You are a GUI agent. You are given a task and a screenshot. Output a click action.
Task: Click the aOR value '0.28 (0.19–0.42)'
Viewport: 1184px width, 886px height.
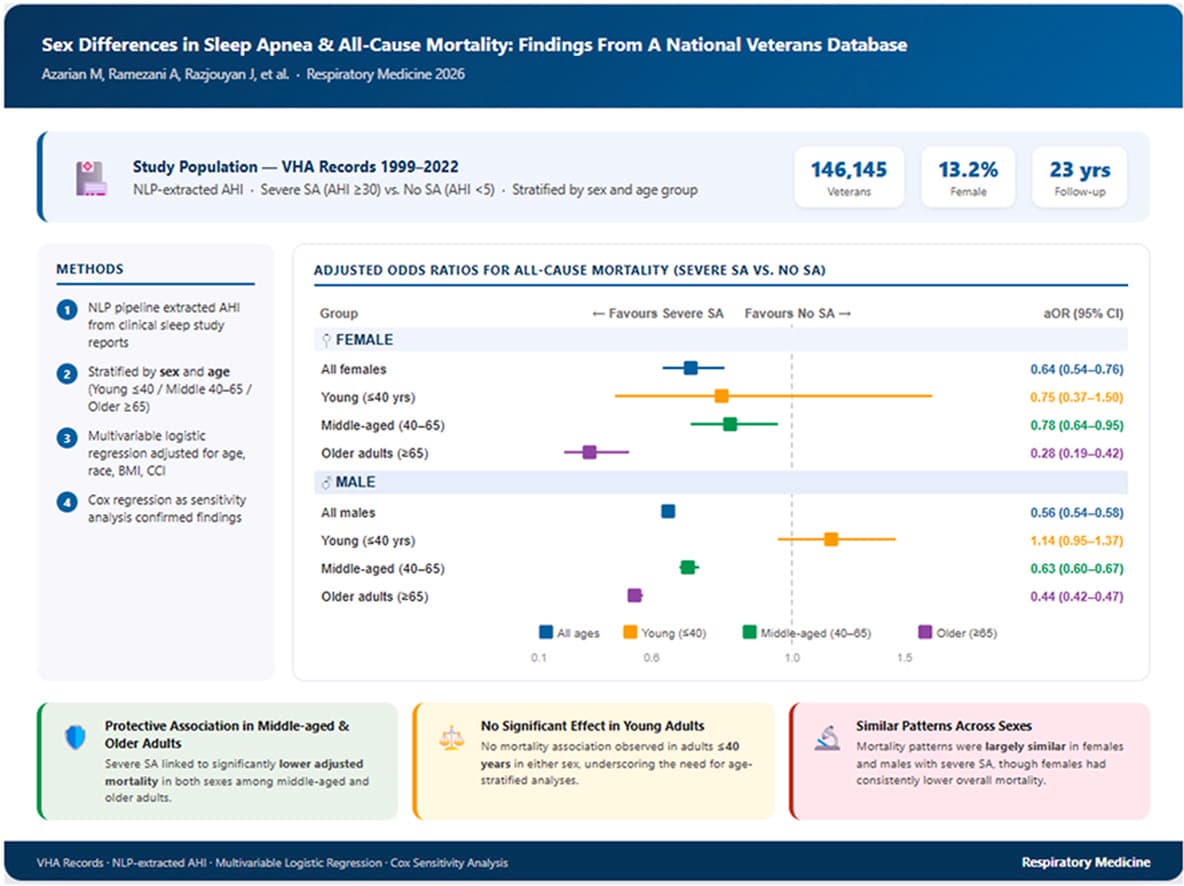click(1077, 453)
